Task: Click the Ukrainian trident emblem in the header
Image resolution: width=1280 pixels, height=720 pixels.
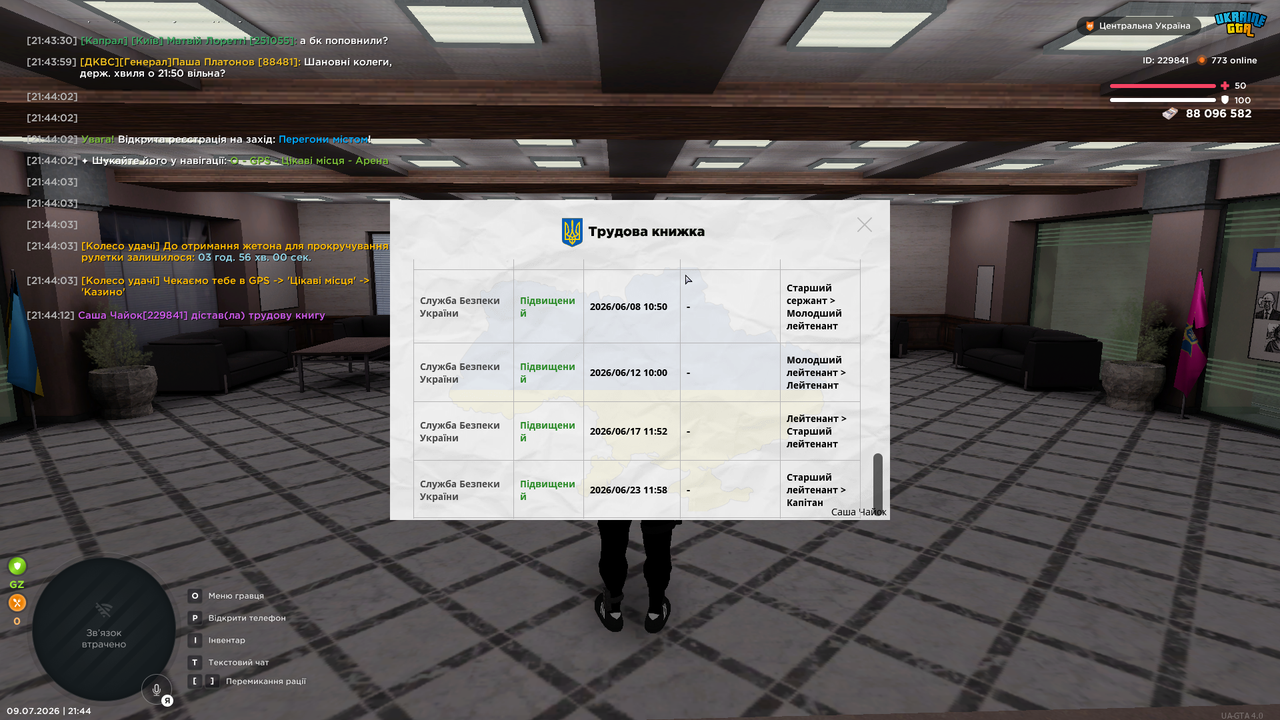Action: pyautogui.click(x=572, y=232)
